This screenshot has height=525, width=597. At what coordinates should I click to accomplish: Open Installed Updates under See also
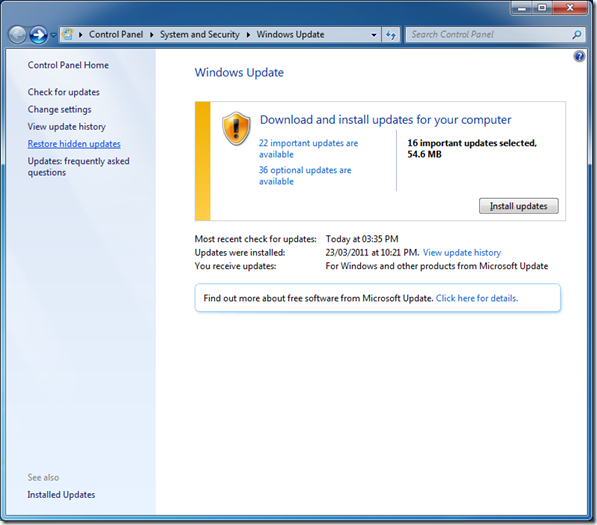coord(61,495)
